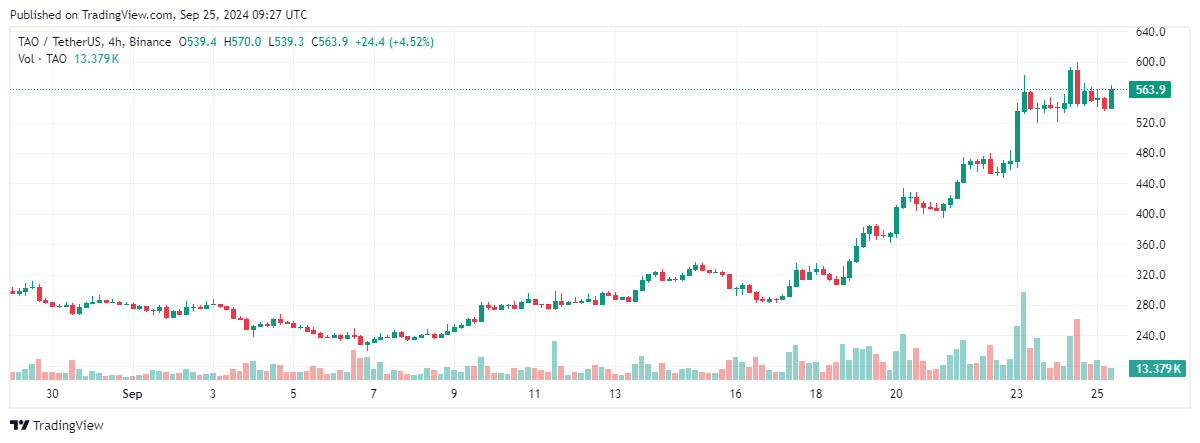Image resolution: width=1200 pixels, height=443 pixels.
Task: Click the high value H570.0
Action: pos(243,42)
